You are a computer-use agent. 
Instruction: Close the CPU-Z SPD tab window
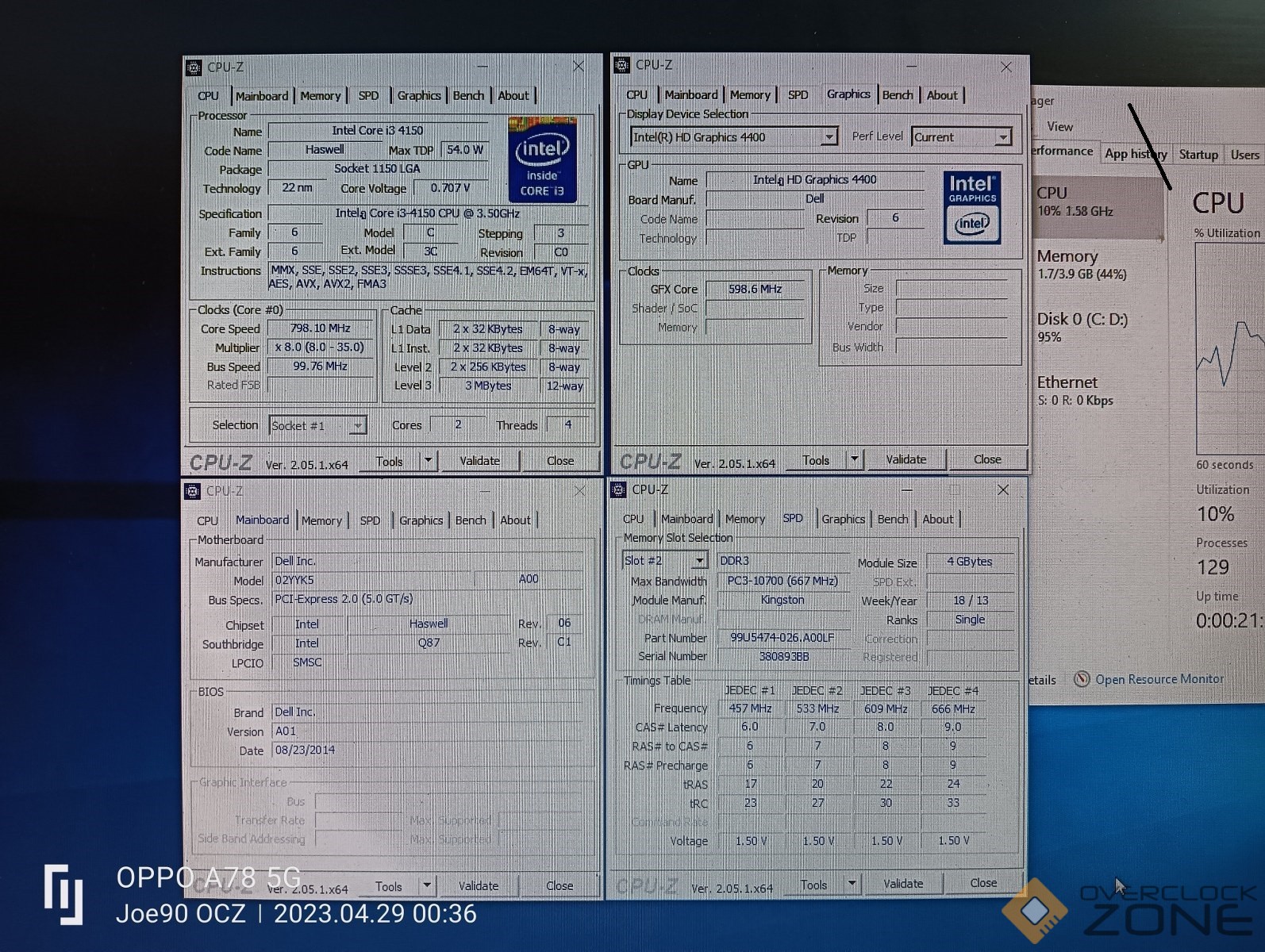[x=1003, y=489]
